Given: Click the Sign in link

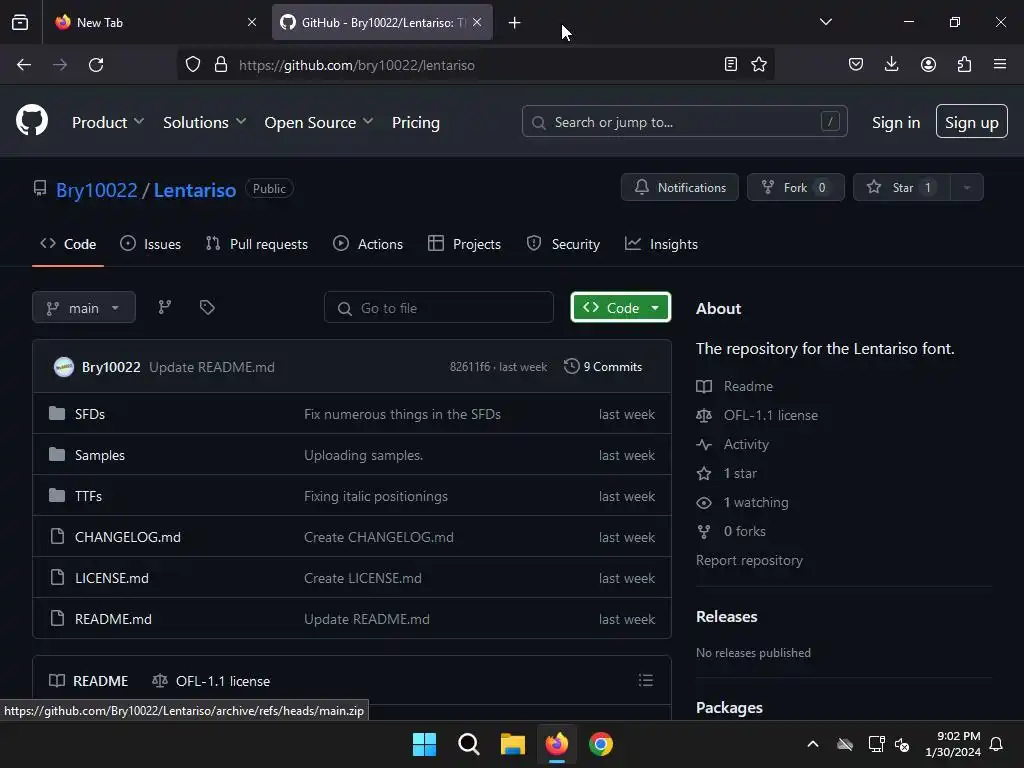Looking at the screenshot, I should [x=895, y=122].
